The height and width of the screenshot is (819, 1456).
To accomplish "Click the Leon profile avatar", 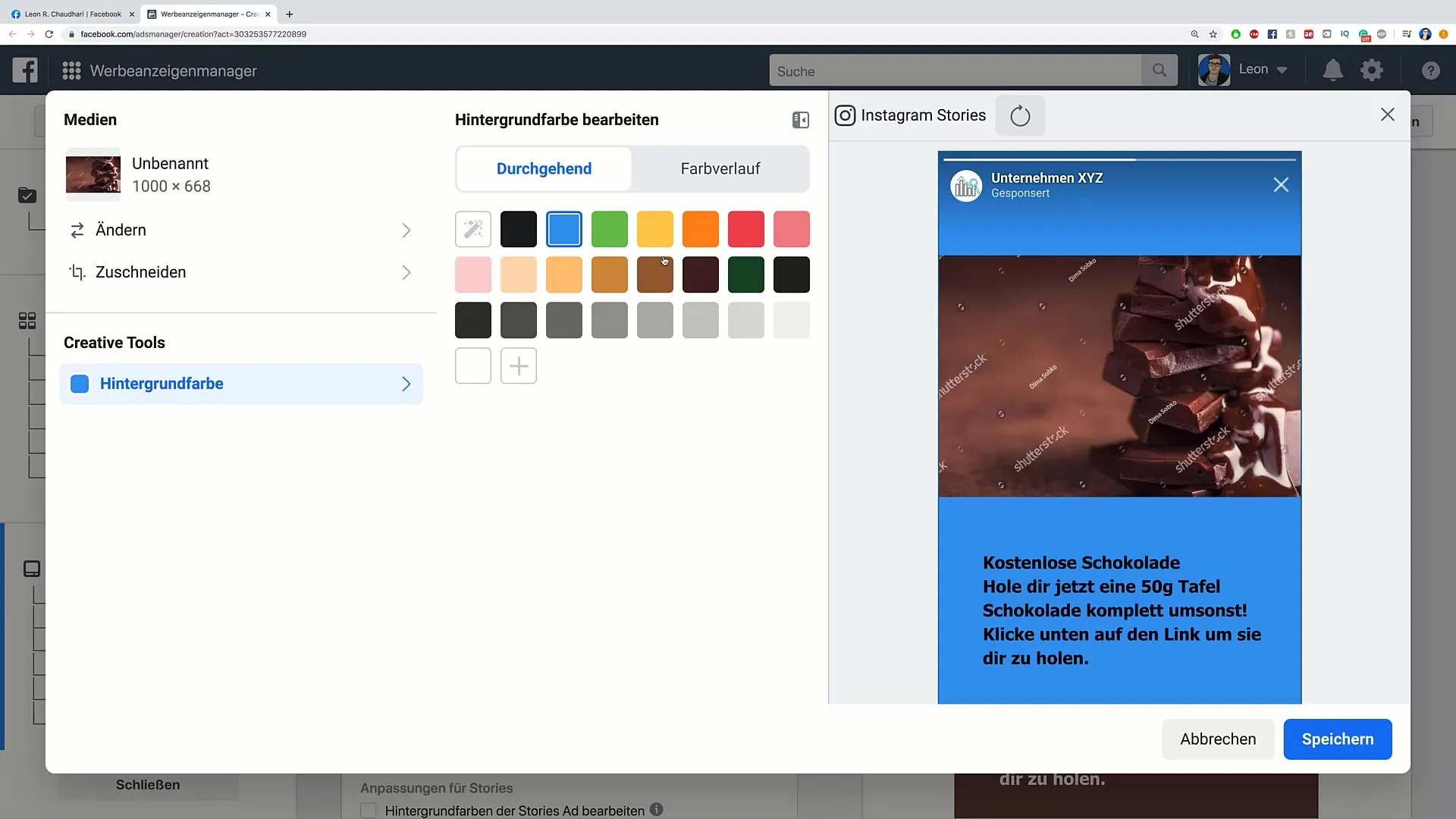I will click(1213, 70).
